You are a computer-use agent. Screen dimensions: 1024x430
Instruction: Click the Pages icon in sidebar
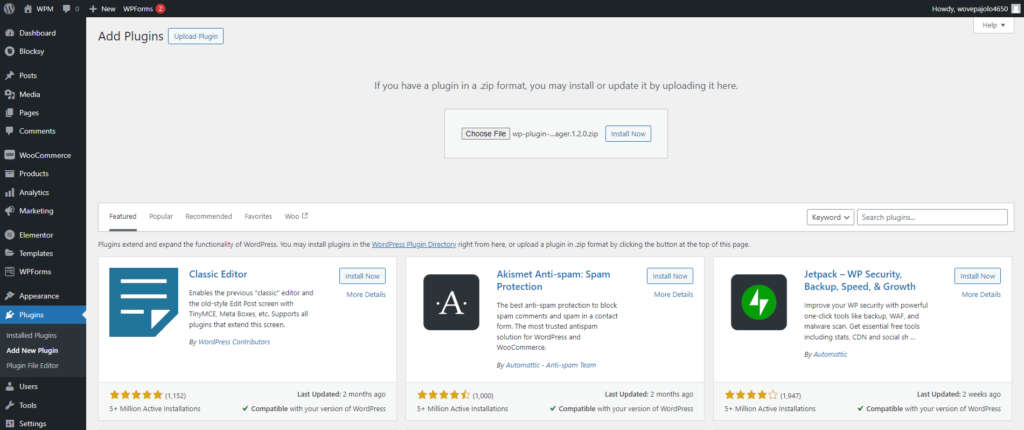9,112
